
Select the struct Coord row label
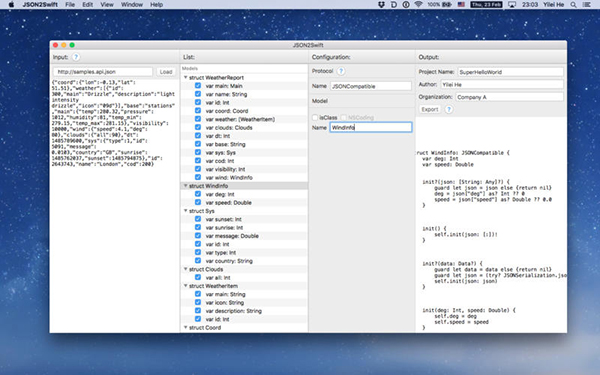(x=205, y=328)
